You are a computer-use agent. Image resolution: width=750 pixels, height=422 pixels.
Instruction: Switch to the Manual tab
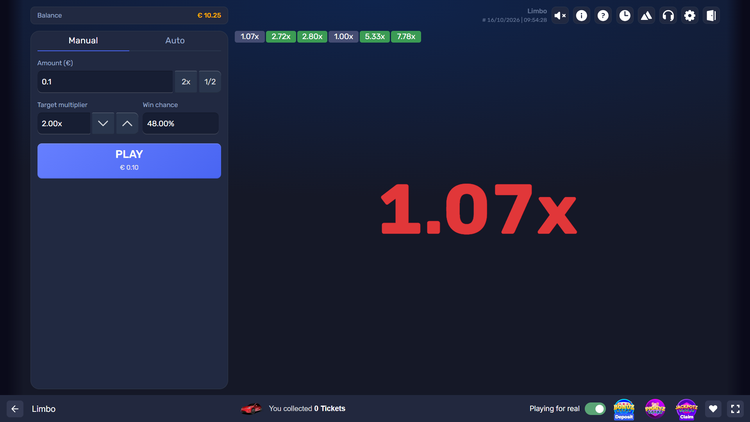pyautogui.click(x=83, y=41)
